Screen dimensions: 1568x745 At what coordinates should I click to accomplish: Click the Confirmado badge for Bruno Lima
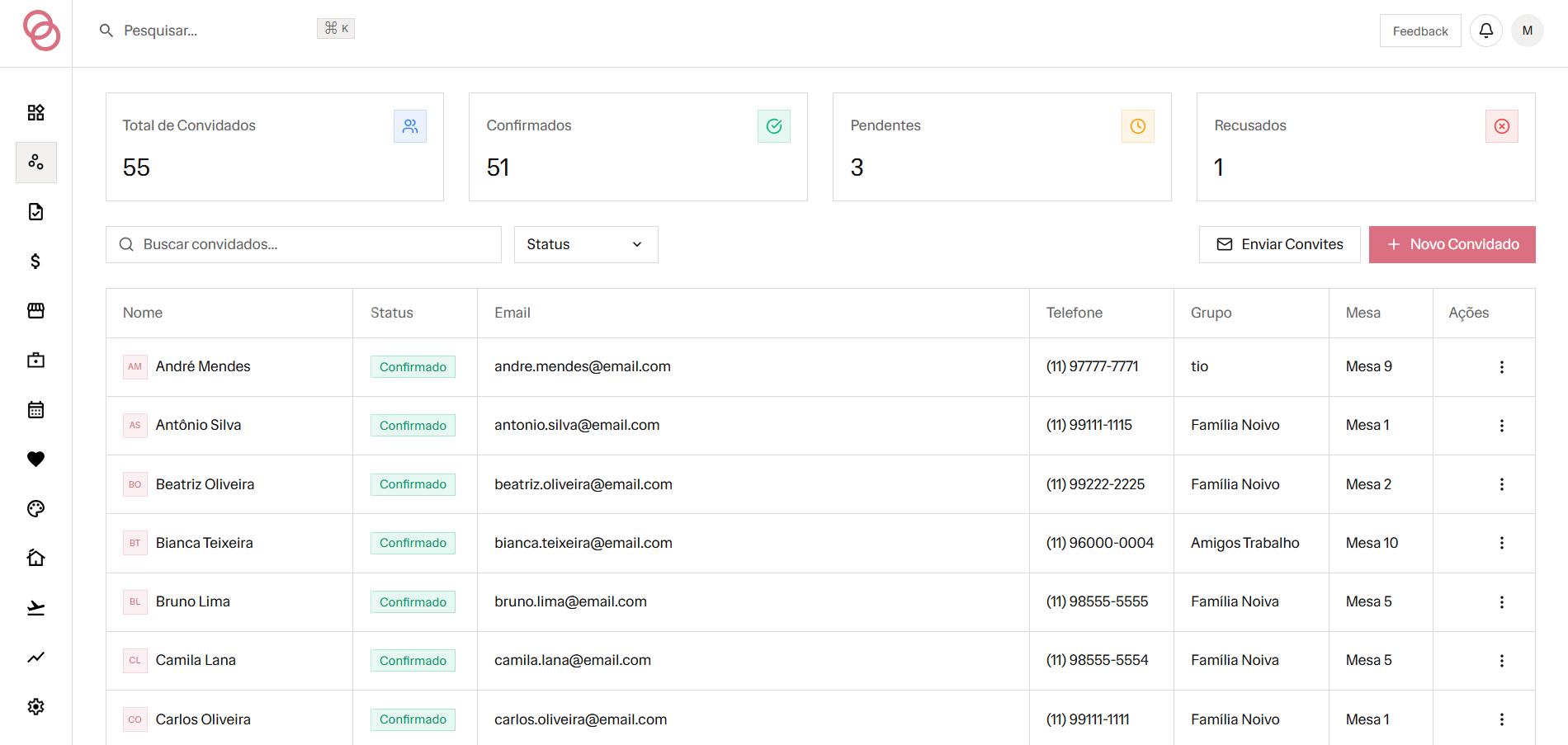[413, 602]
